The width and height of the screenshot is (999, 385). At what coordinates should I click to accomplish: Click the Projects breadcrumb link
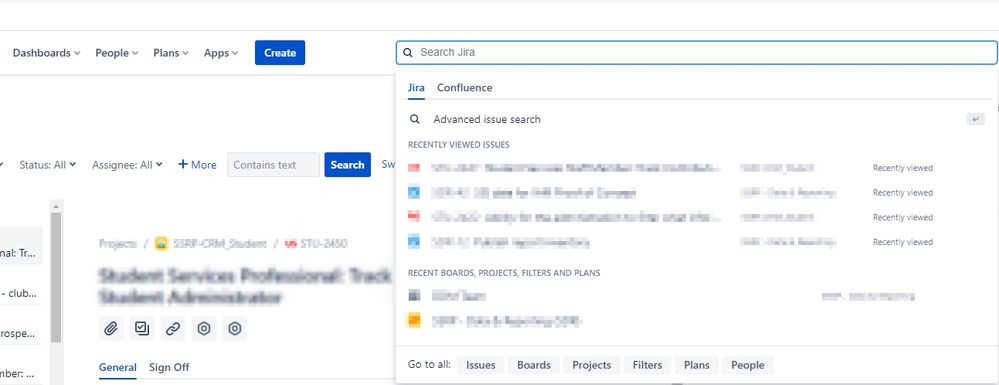coord(118,243)
